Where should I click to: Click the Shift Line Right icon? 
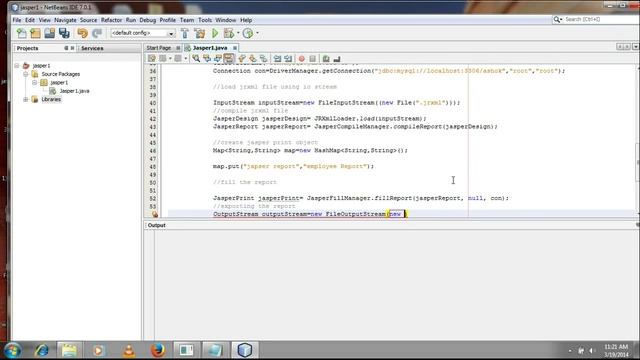coord(288,58)
